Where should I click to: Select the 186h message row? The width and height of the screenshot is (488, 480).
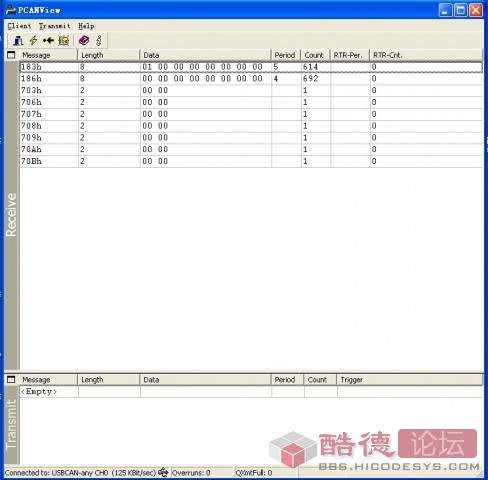pyautogui.click(x=251, y=79)
